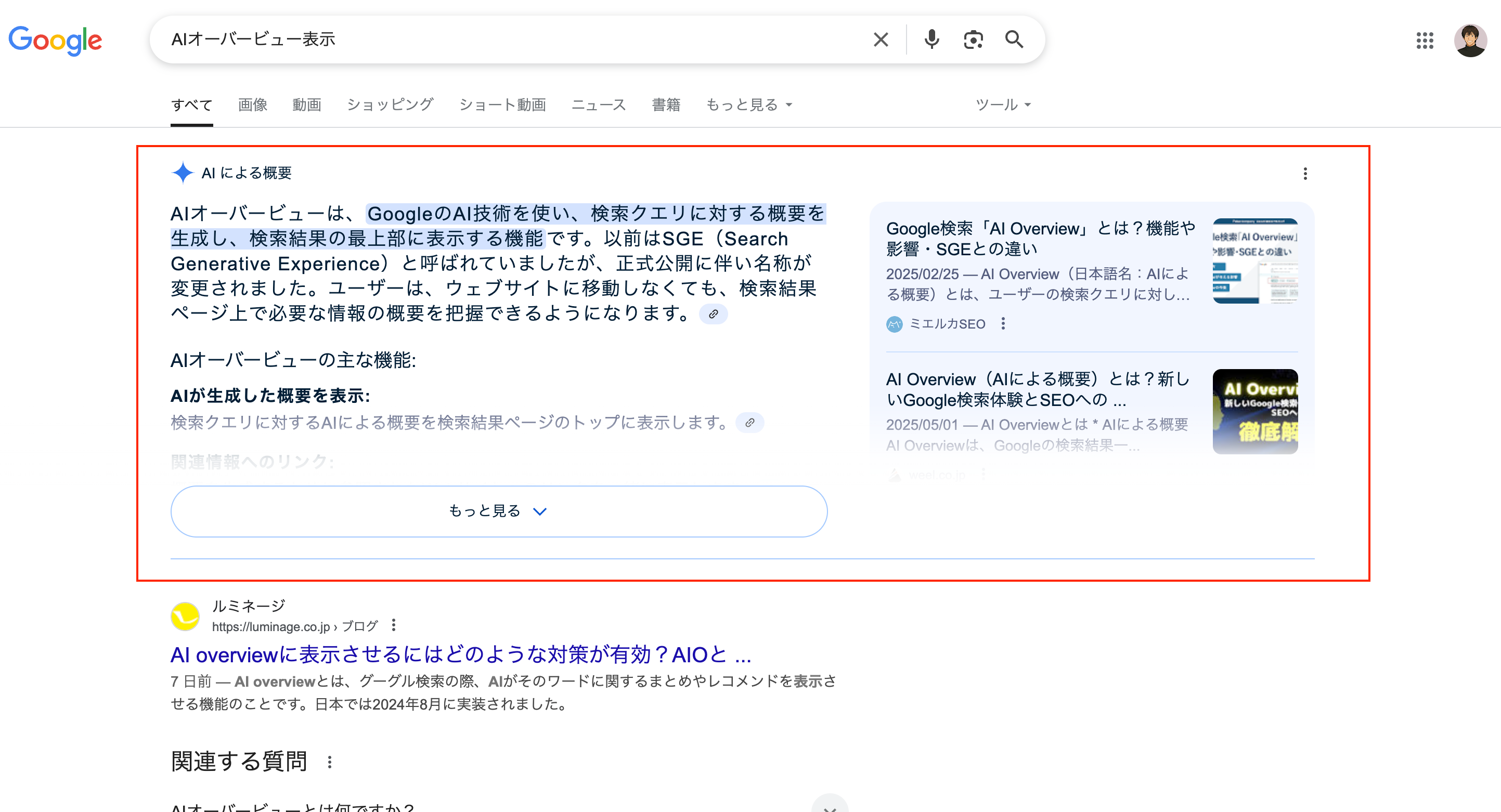Screen dimensions: 1501x812
Task: Click the AI による概要 sparkle icon
Action: point(183,173)
